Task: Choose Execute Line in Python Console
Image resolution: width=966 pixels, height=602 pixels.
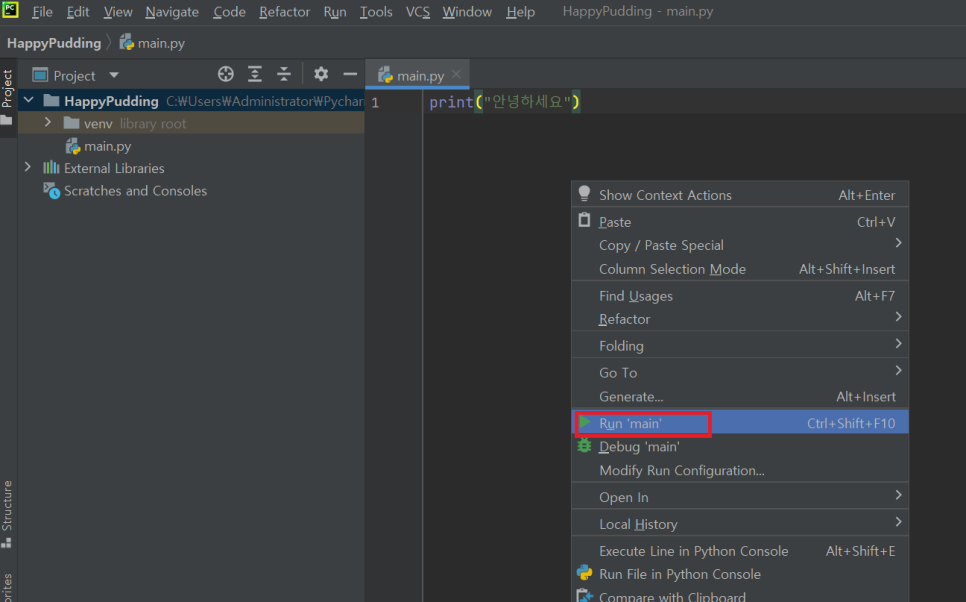Action: (x=740, y=551)
